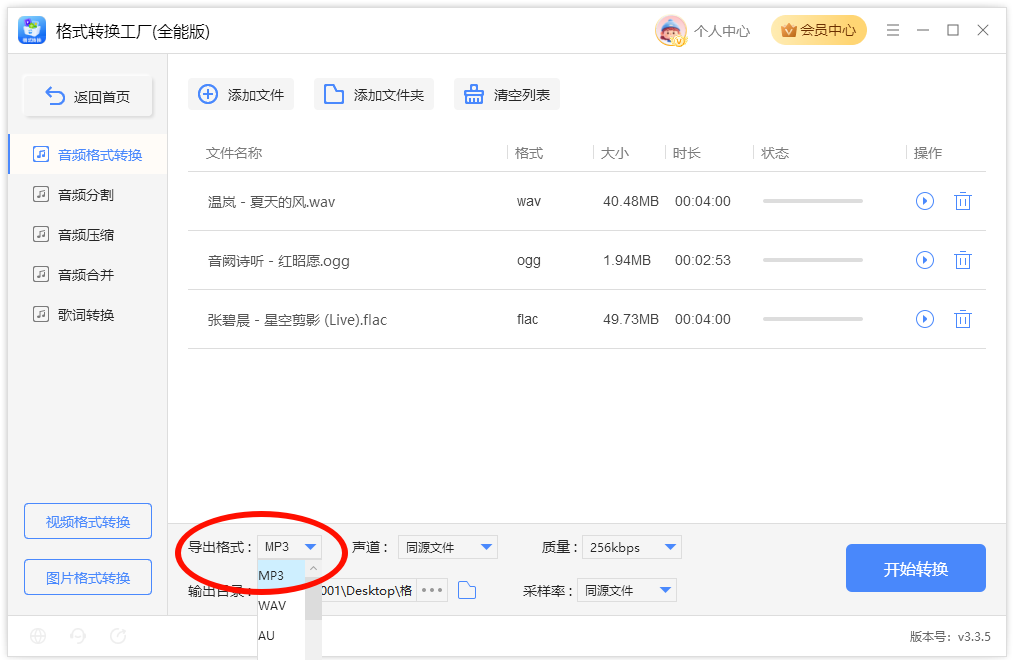This screenshot has width=1014, height=660.
Task: Click the 音频合并 sidebar icon
Action: tap(41, 274)
